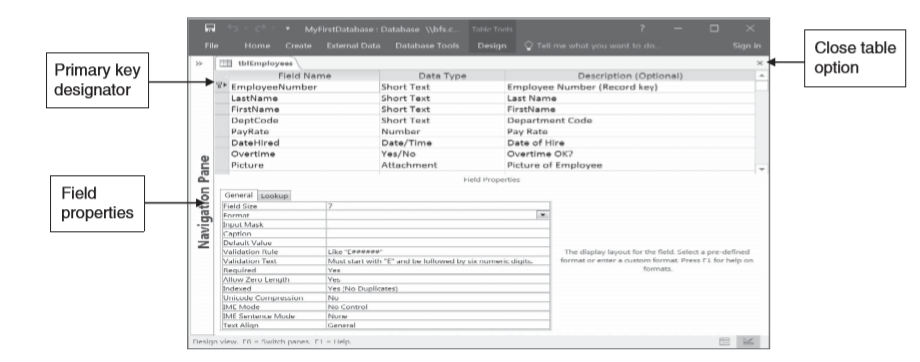Click the row selector beside LastName

coord(221,98)
